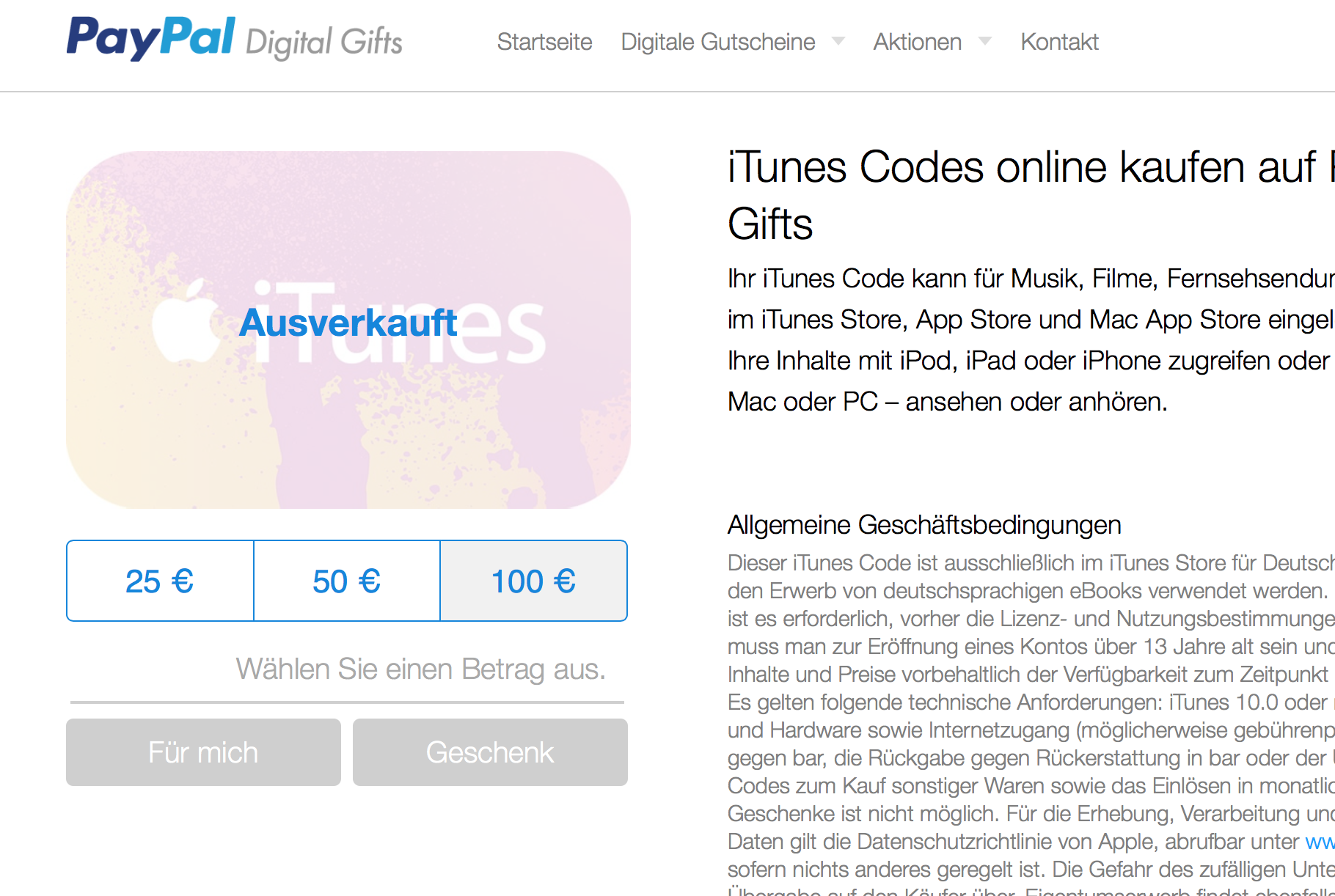Click the Für mich button
Image resolution: width=1335 pixels, height=896 pixels.
point(203,752)
